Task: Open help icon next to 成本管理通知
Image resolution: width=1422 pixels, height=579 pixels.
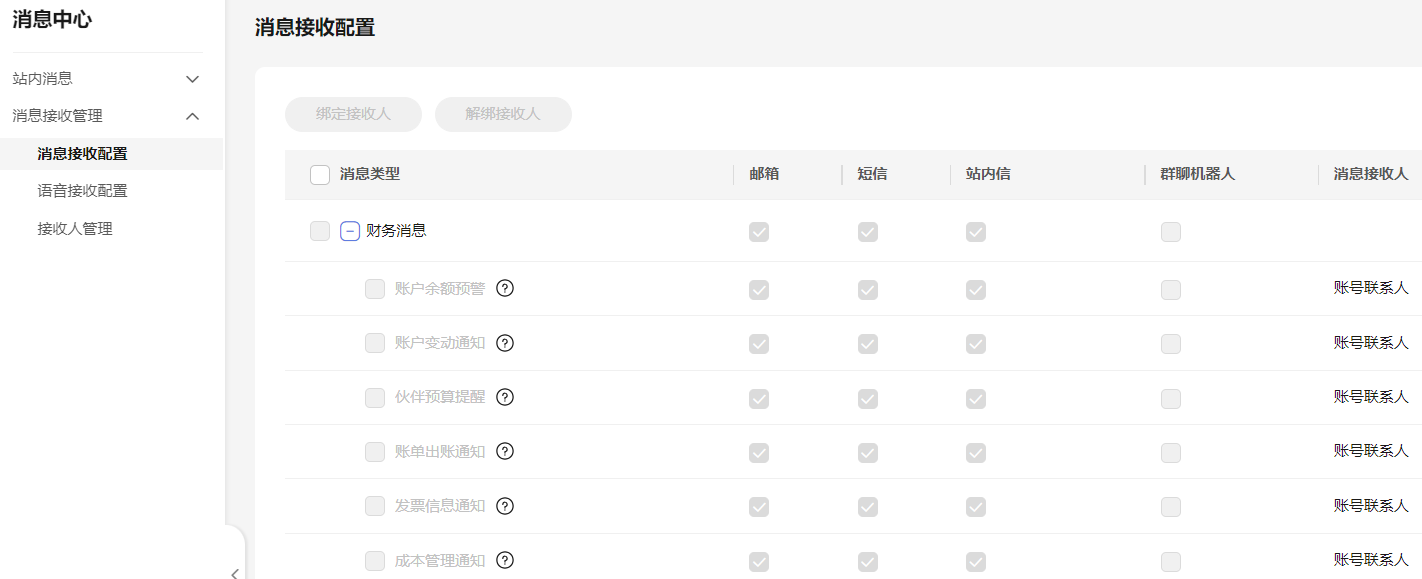Action: pyautogui.click(x=505, y=560)
